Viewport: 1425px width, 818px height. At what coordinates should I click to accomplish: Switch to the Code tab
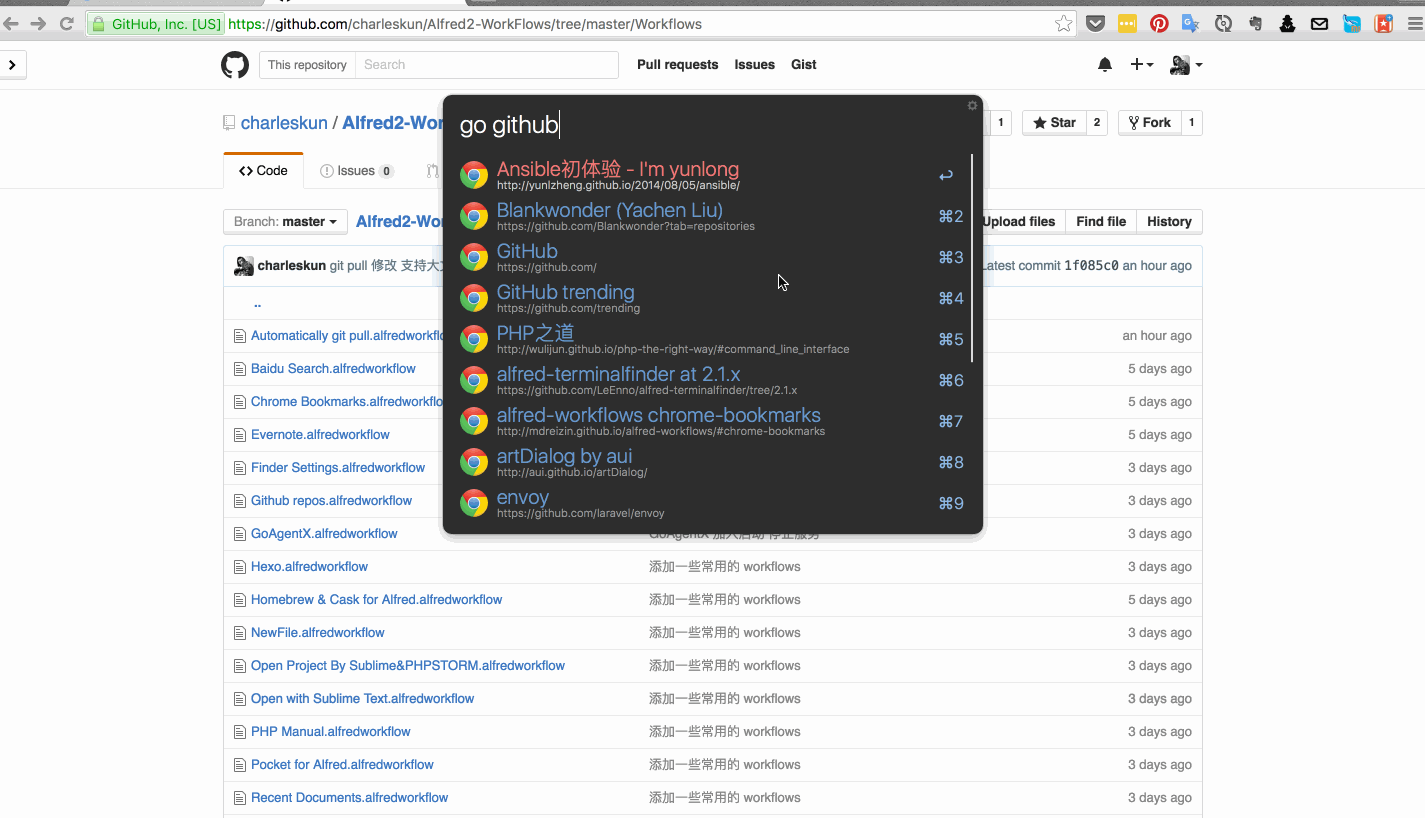[263, 171]
